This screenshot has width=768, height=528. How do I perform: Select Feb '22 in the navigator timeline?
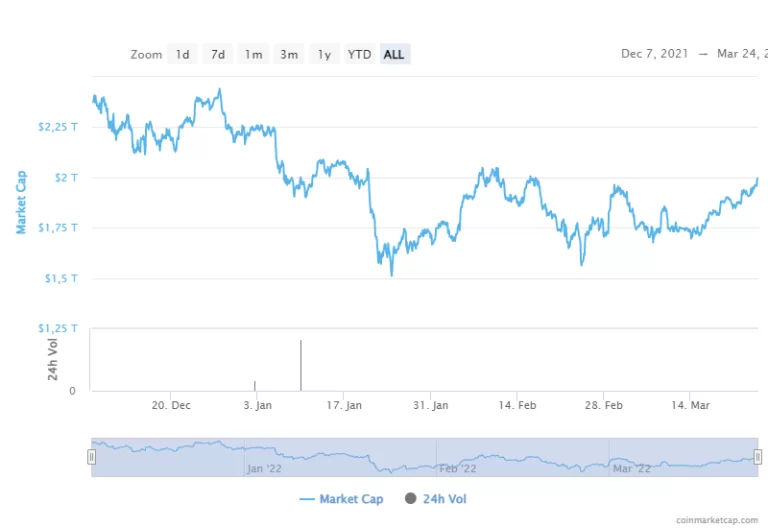tap(458, 467)
